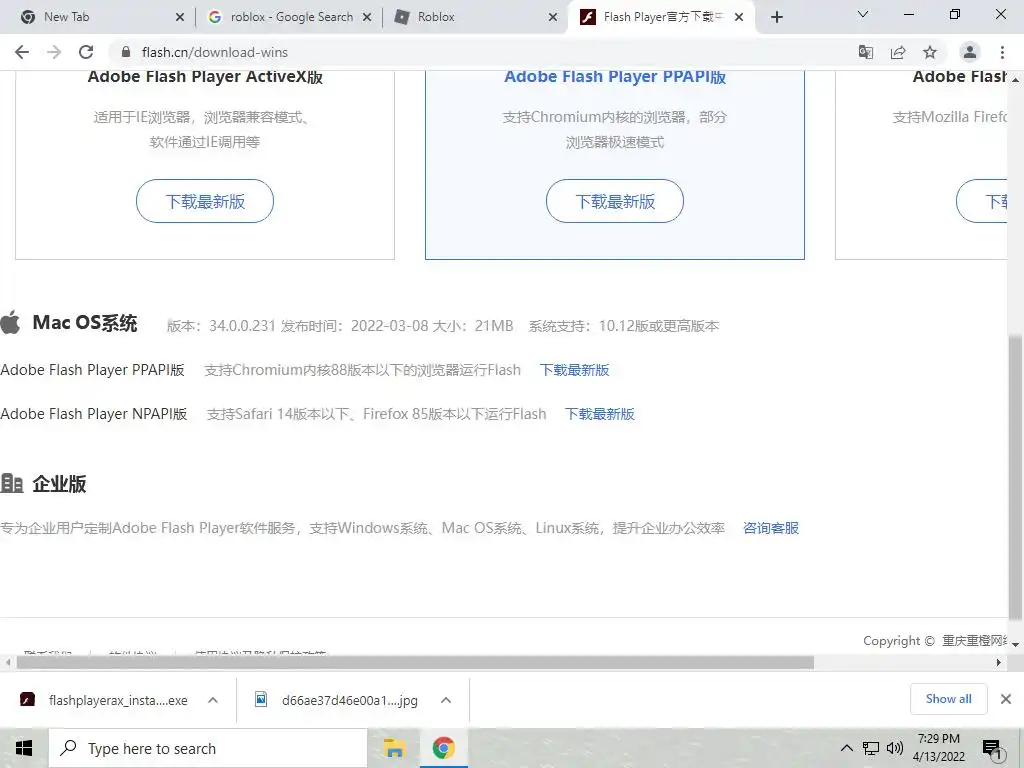The image size is (1024, 768).
Task: Click the Apple logo next to Mac OS
Action: click(10, 323)
